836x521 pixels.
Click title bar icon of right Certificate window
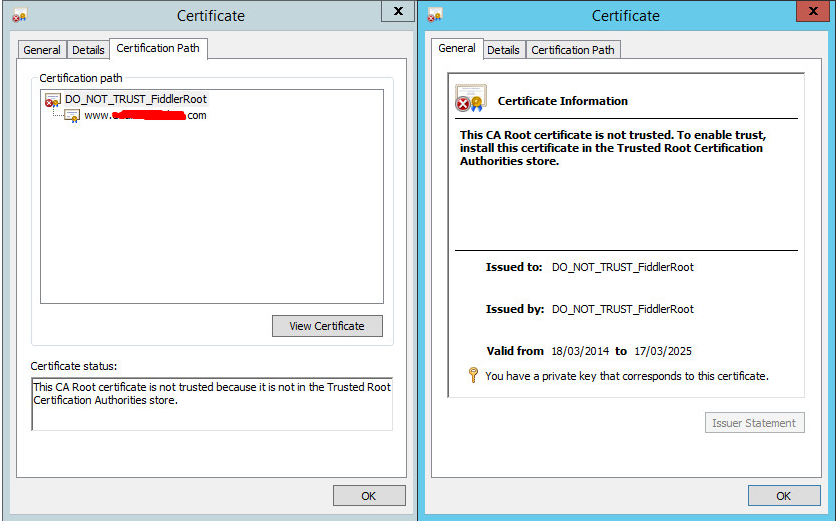click(435, 15)
